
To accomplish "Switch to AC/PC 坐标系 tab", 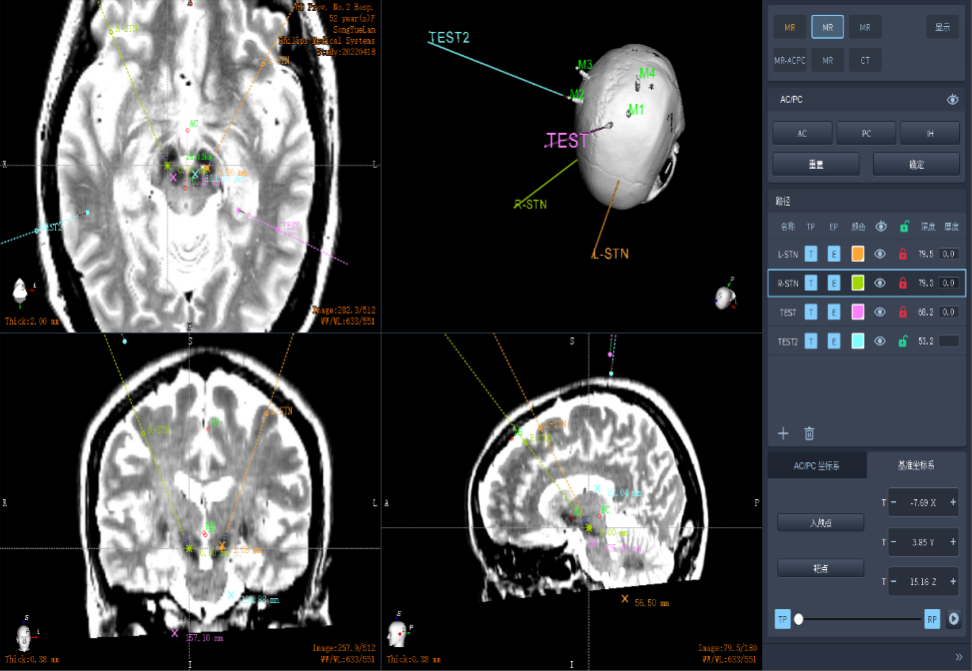I will [817, 465].
